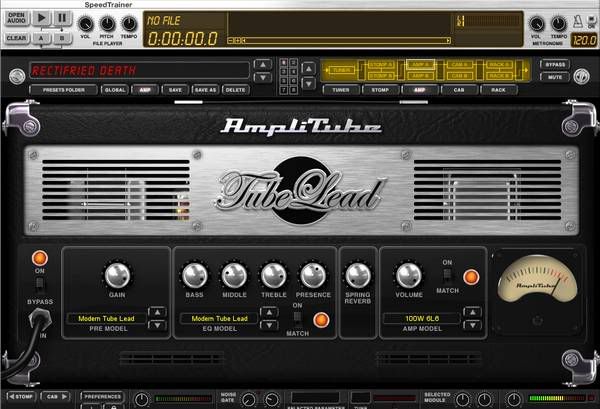Turn the MIDDLE knob

(x=234, y=275)
